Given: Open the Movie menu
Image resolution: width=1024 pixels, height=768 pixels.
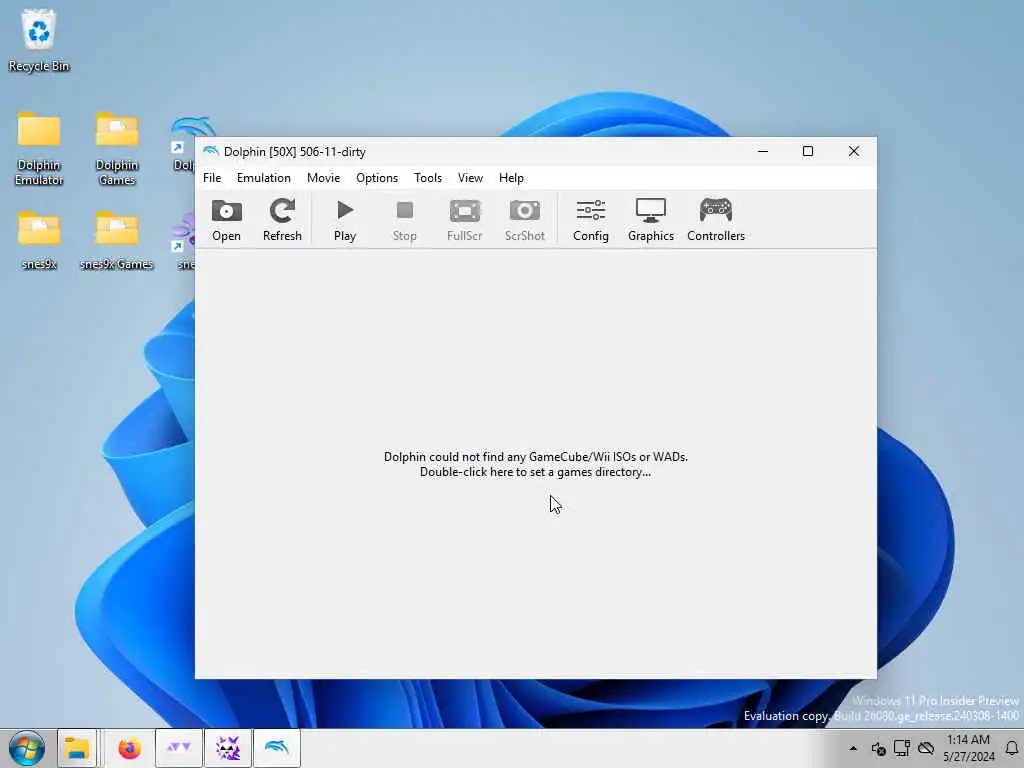Looking at the screenshot, I should tap(323, 178).
